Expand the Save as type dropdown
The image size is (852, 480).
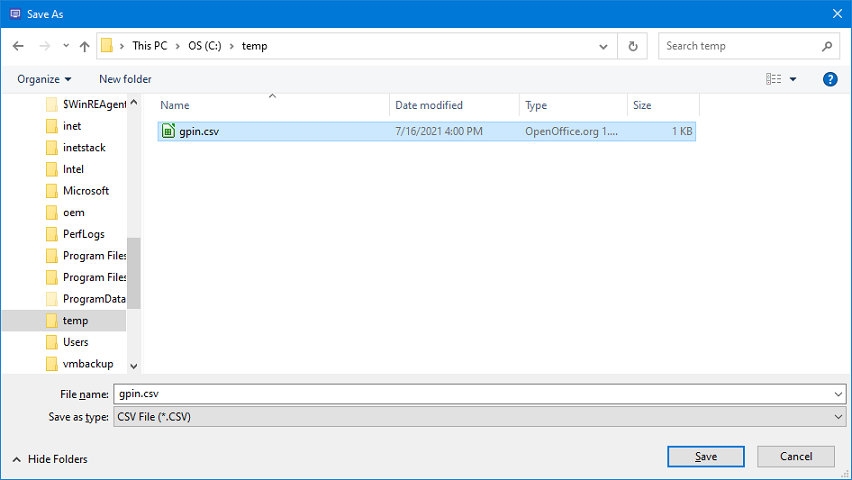click(x=838, y=416)
